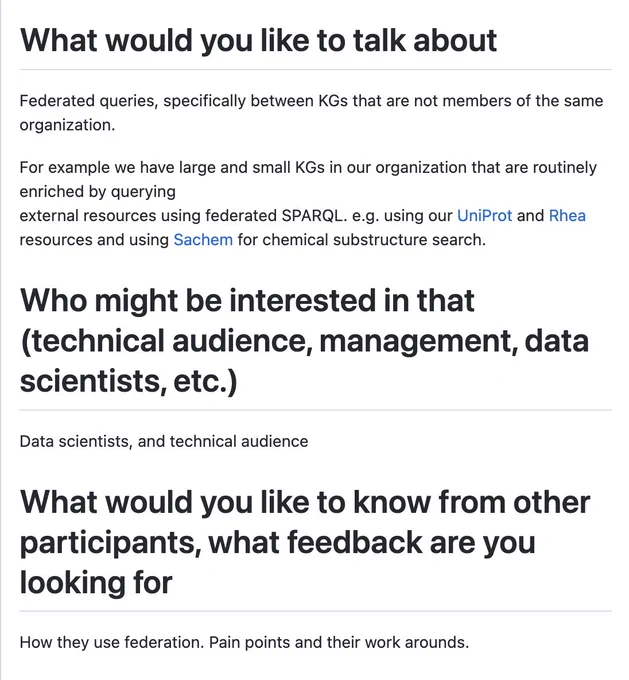Click the word "organization." ending the first paragraph
The width and height of the screenshot is (629, 680).
(67, 125)
